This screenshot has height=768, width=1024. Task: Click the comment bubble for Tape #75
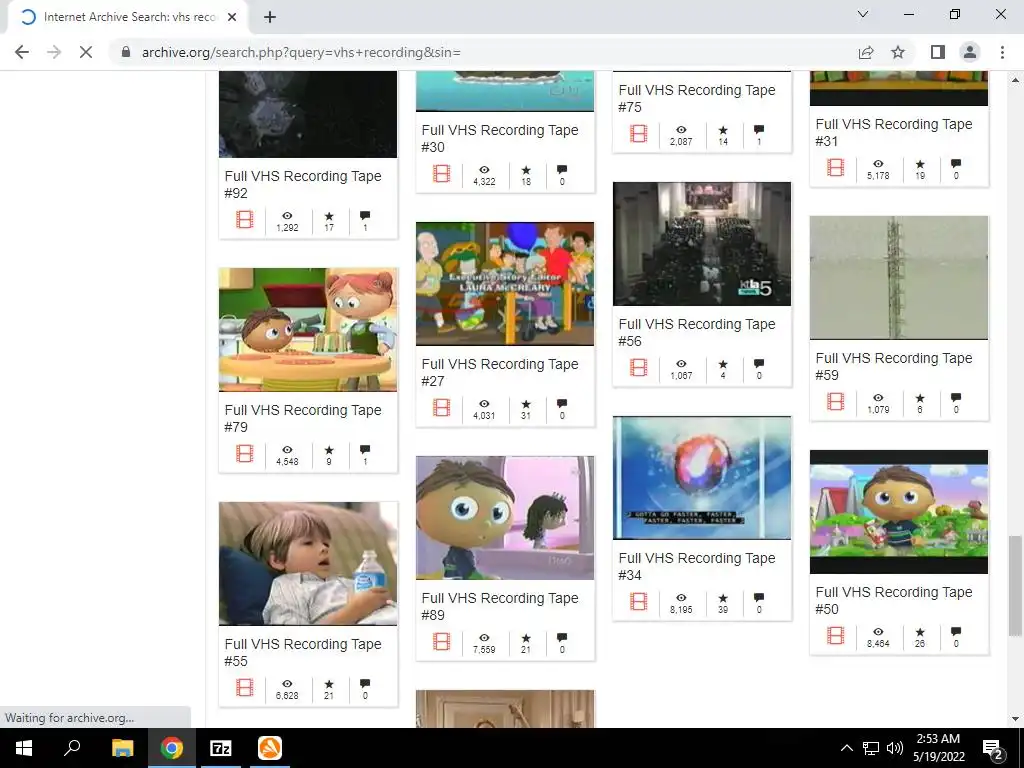(759, 129)
